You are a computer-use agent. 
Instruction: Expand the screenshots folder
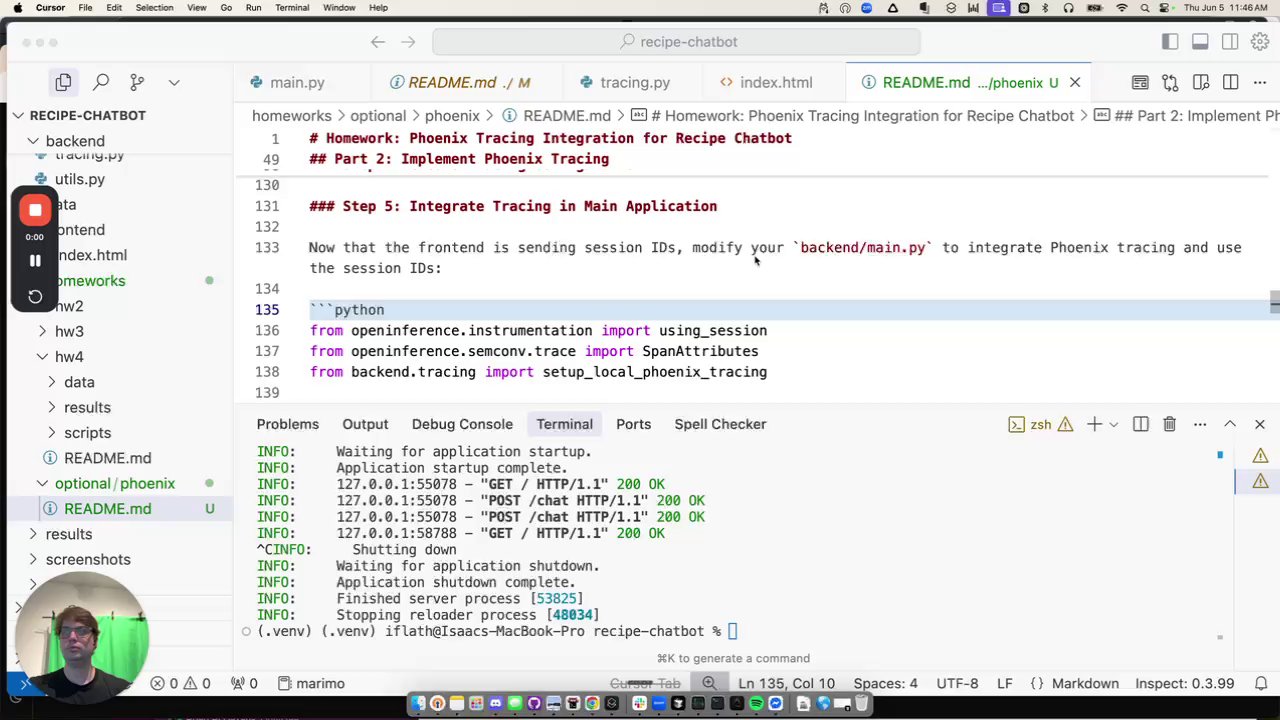click(87, 559)
